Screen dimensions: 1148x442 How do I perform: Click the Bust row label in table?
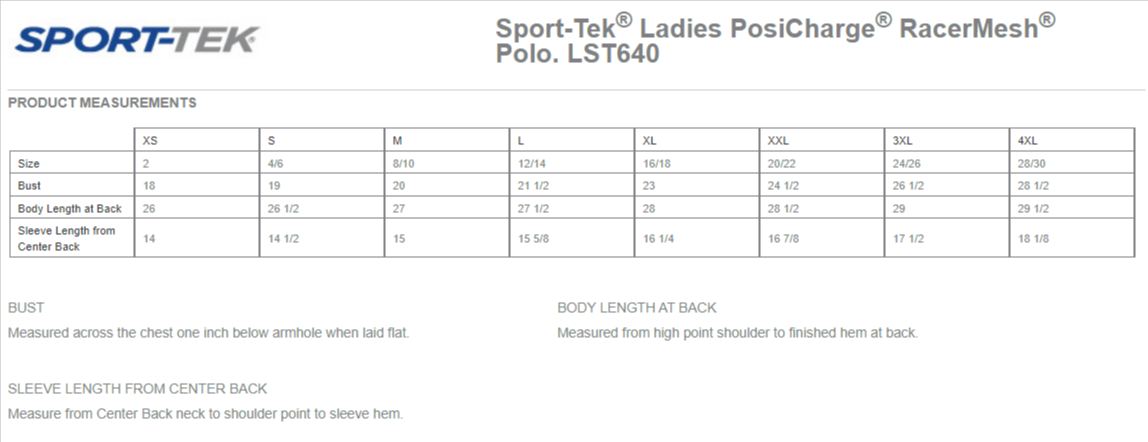click(x=30, y=186)
